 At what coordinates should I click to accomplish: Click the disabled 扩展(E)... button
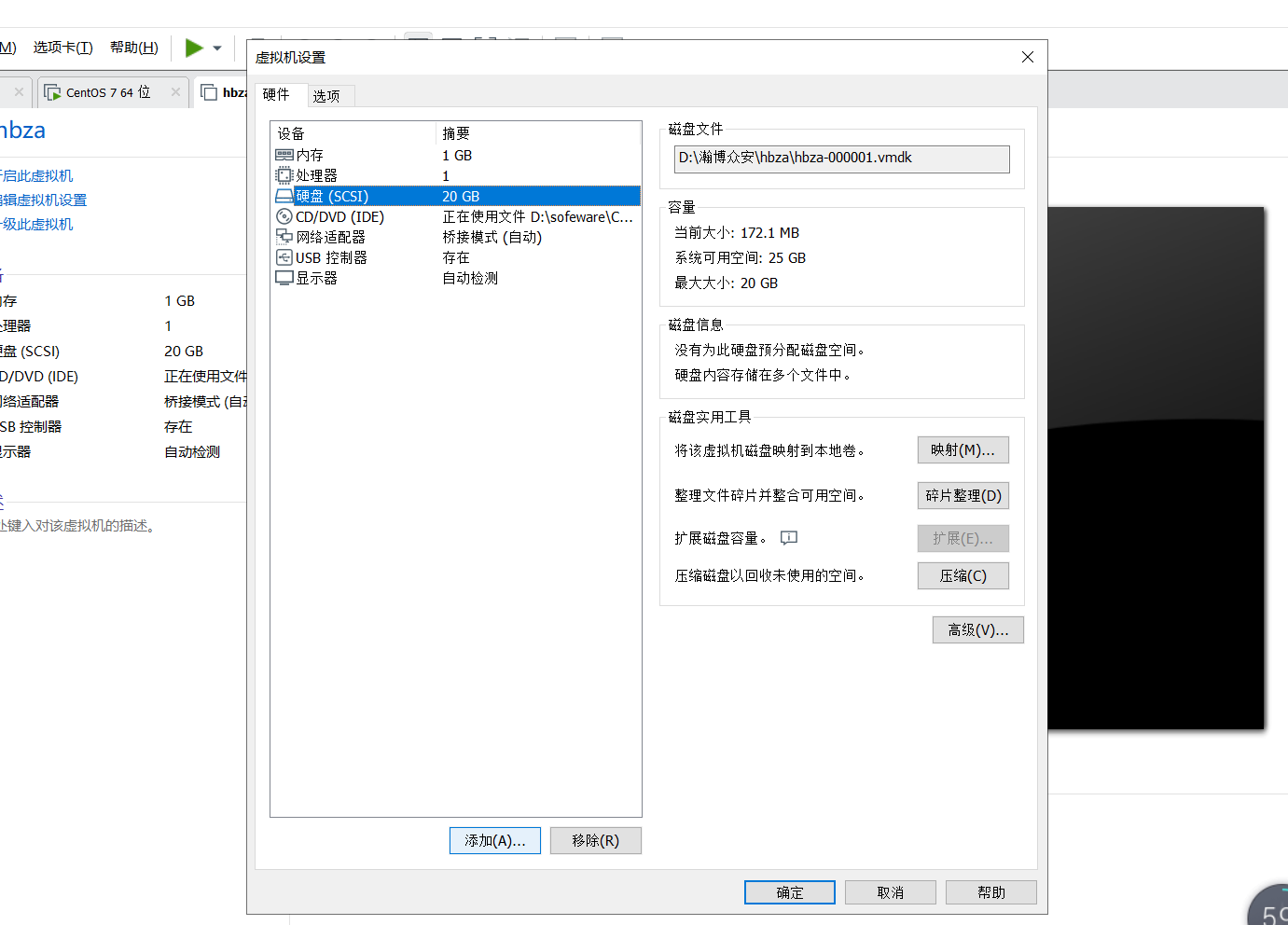[963, 538]
